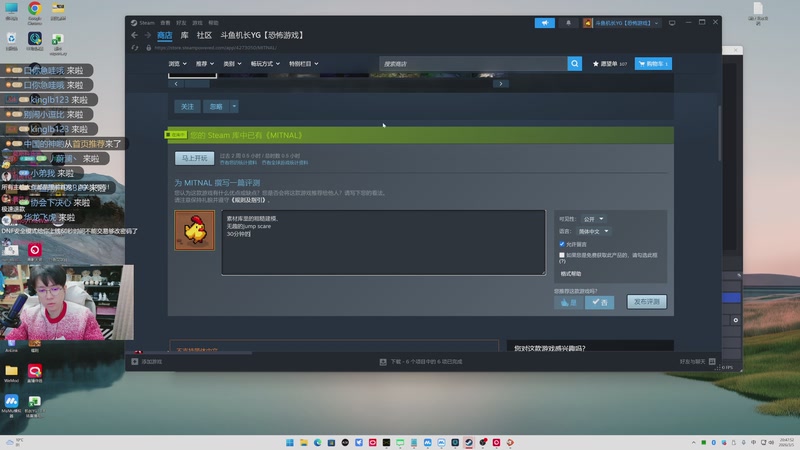
Task: Click the 马上开玩 play now button
Action: [194, 158]
